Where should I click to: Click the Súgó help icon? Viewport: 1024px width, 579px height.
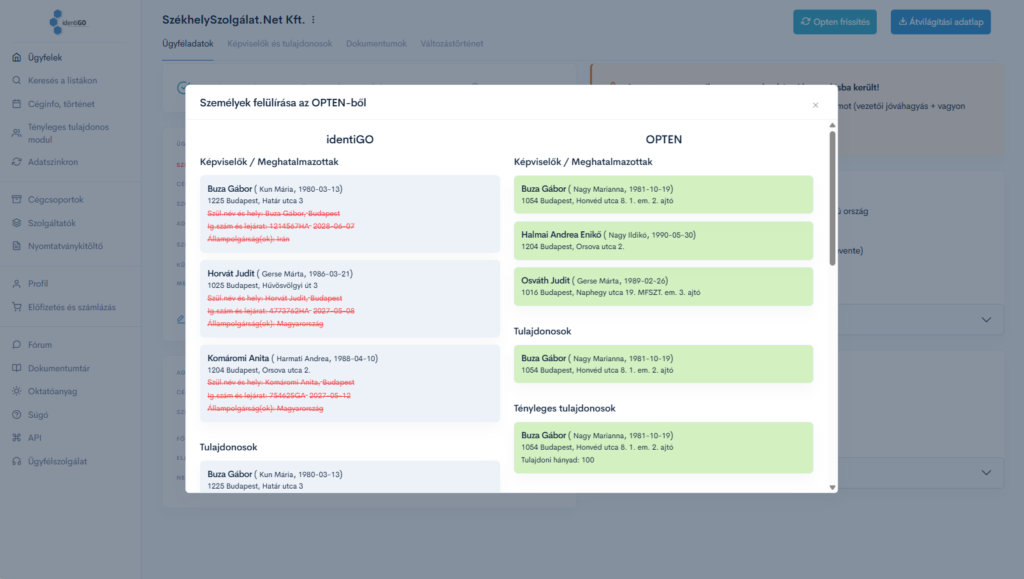point(16,415)
